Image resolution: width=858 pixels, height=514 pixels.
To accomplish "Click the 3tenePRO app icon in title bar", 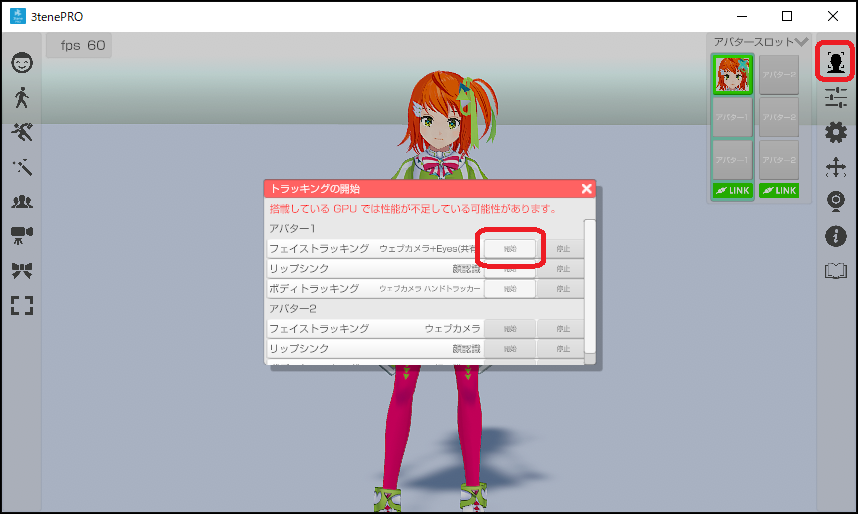I will pos(18,16).
